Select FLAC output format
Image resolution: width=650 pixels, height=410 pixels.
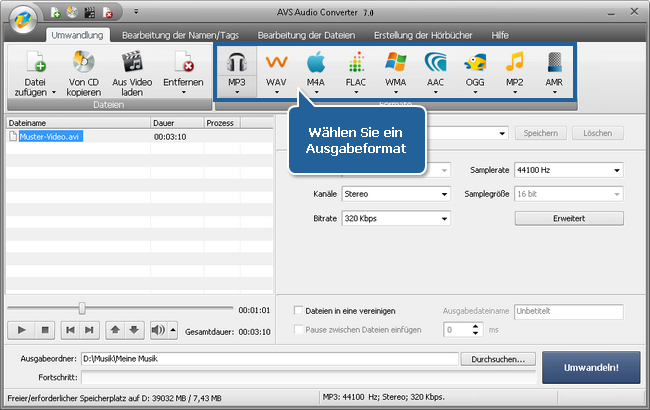tap(356, 71)
